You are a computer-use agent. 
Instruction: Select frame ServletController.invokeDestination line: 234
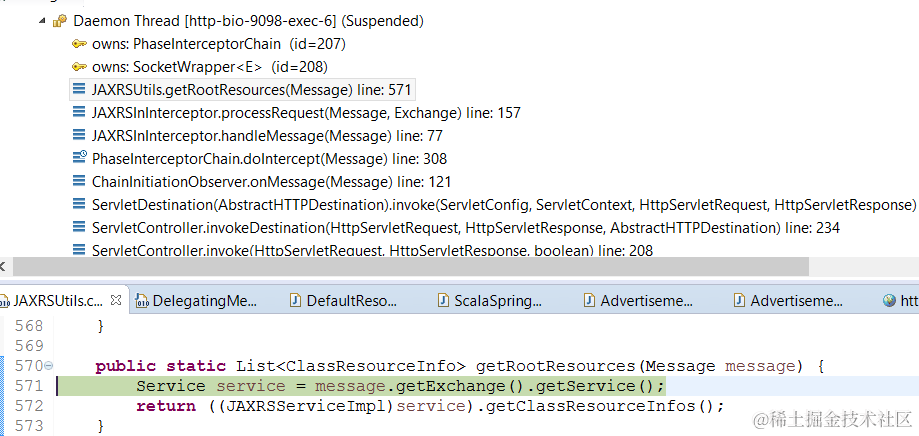click(466, 227)
